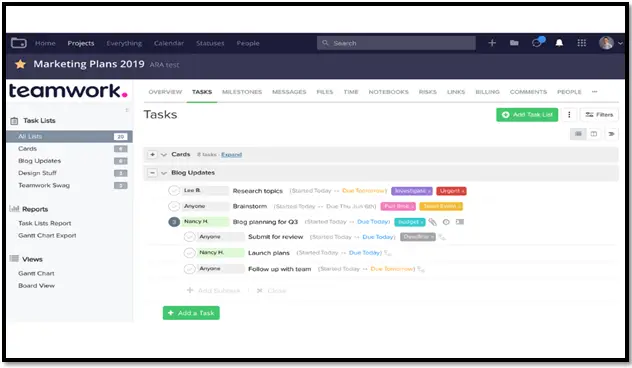Click the Expand link beside Cards

coord(231,155)
